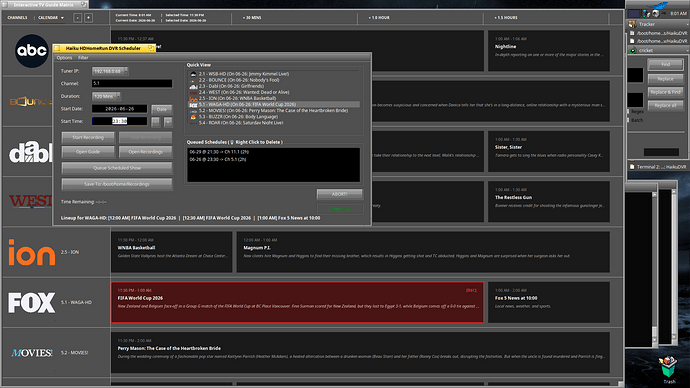Select the FOX channel logo

click(x=32, y=303)
